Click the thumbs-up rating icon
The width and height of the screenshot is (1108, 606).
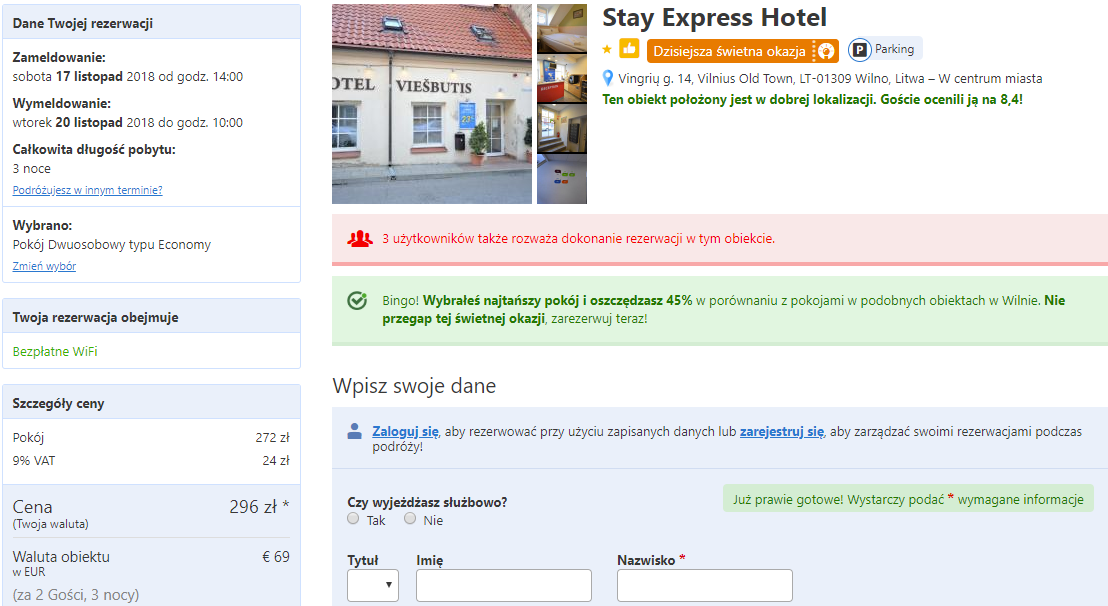629,49
